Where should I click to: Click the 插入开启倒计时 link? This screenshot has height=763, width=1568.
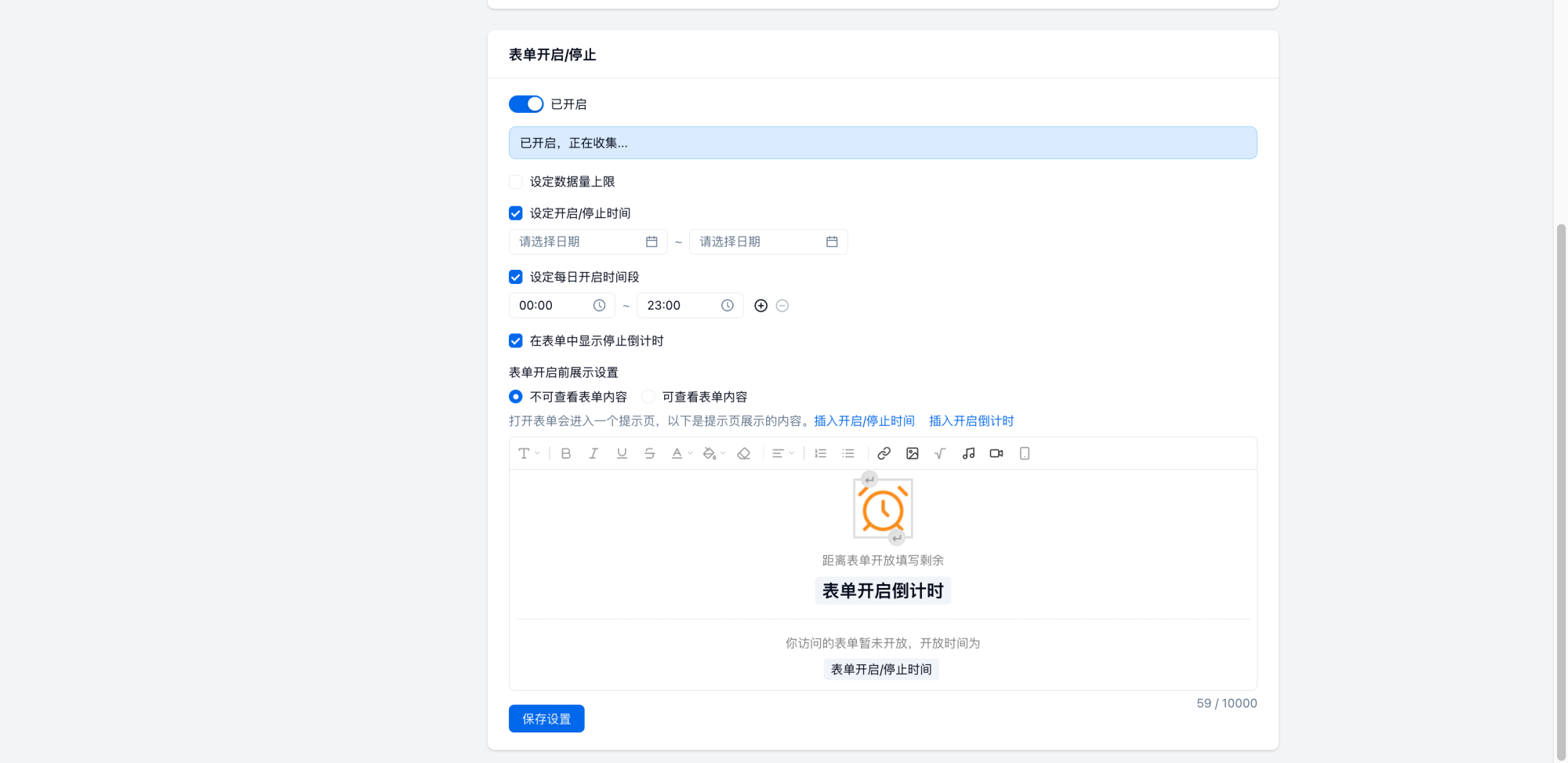971,421
